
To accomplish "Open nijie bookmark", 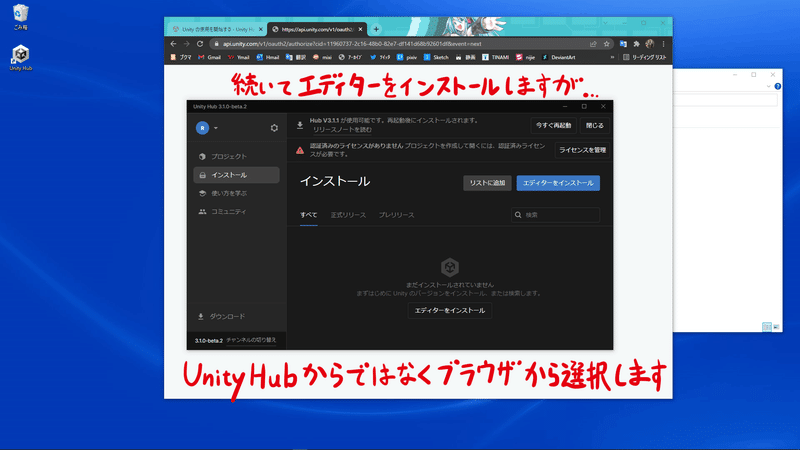I will pos(525,57).
